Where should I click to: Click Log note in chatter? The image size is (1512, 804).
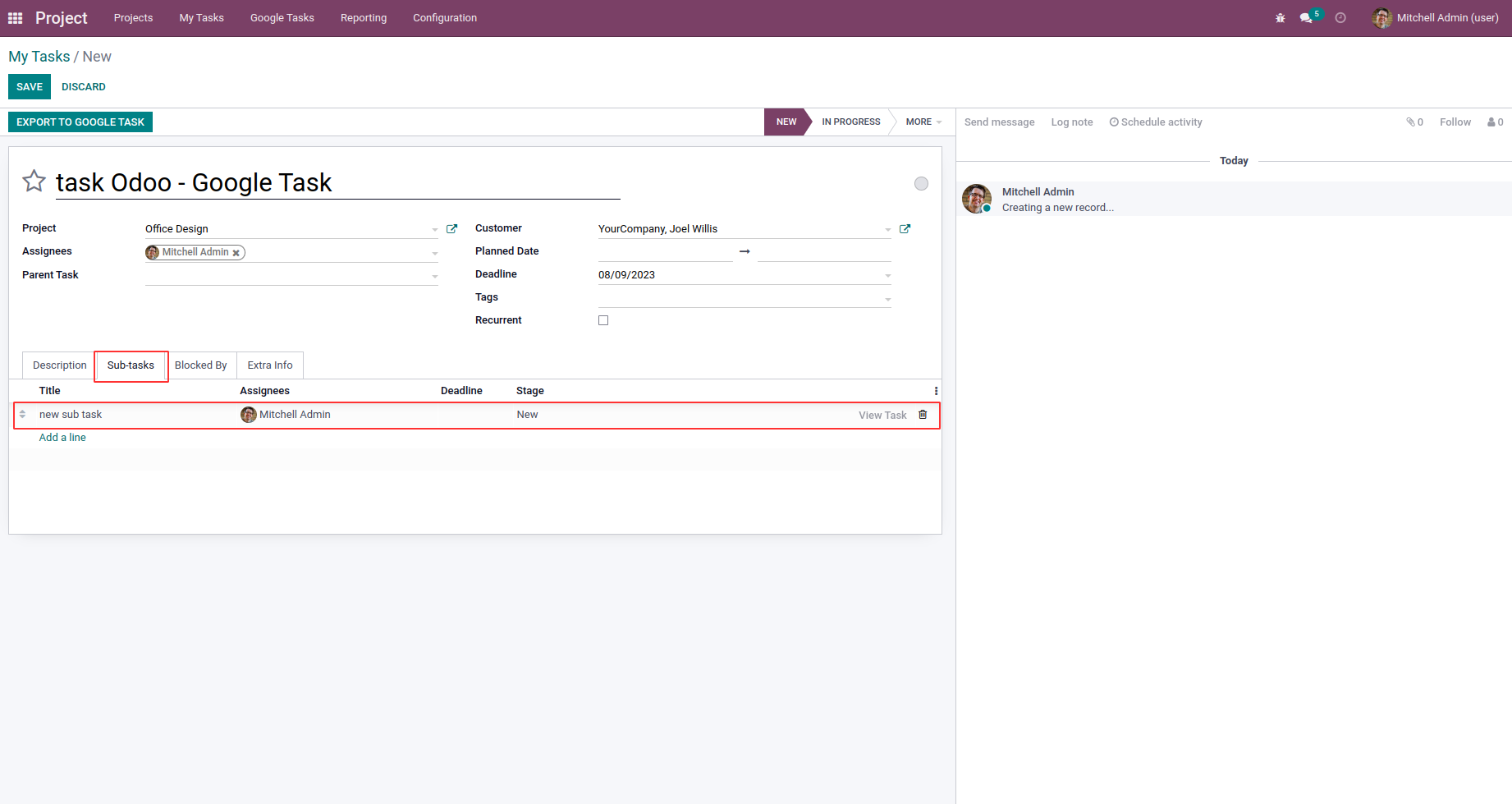click(1072, 122)
